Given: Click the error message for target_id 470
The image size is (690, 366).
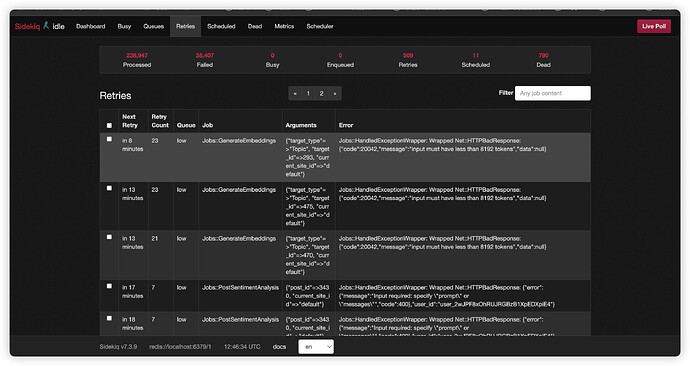Looking at the screenshot, I should pos(442,243).
